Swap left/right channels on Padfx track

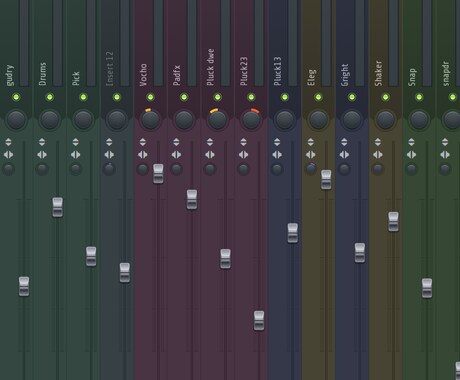pos(176,155)
